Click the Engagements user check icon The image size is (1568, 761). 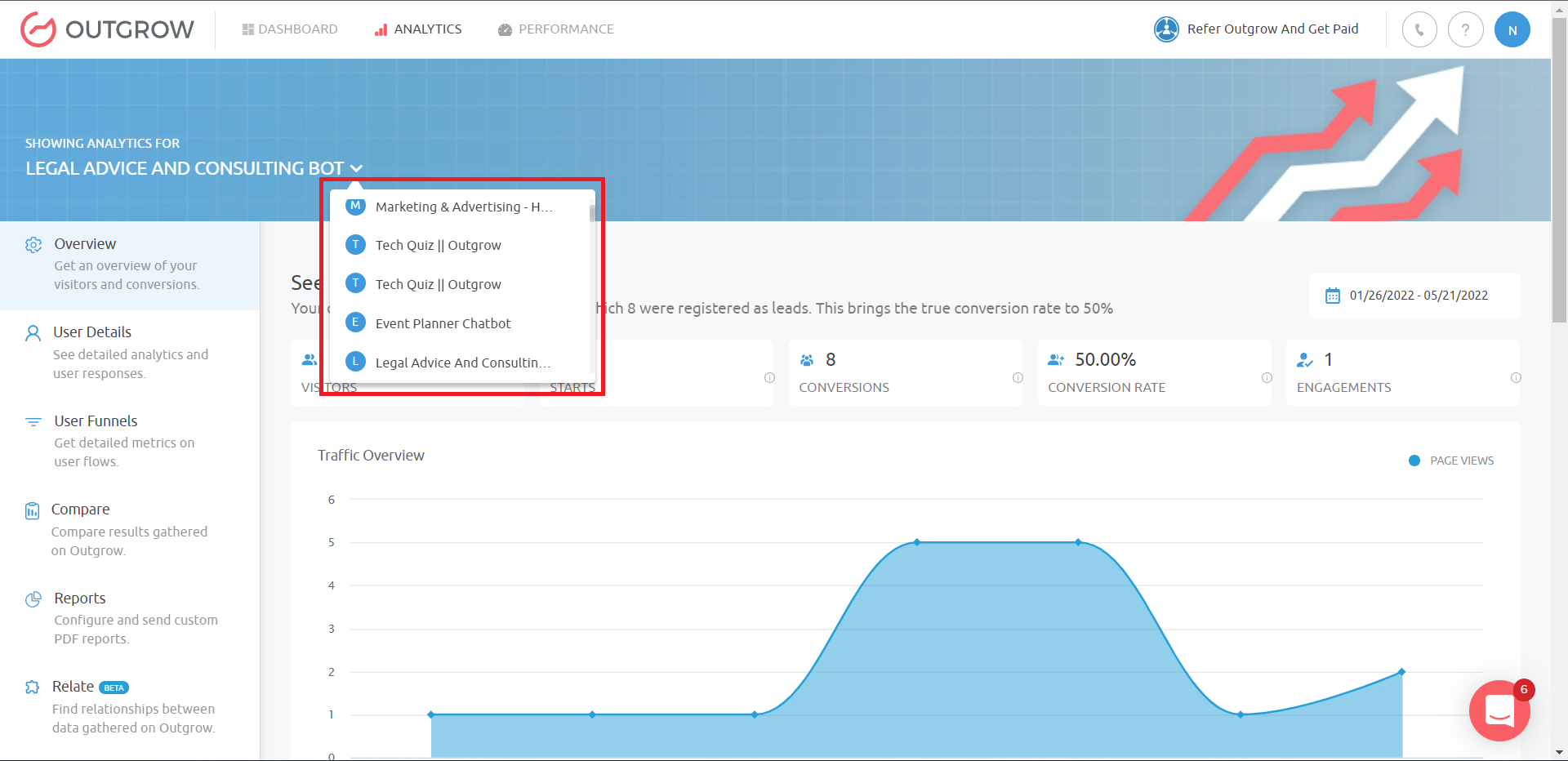tap(1305, 360)
